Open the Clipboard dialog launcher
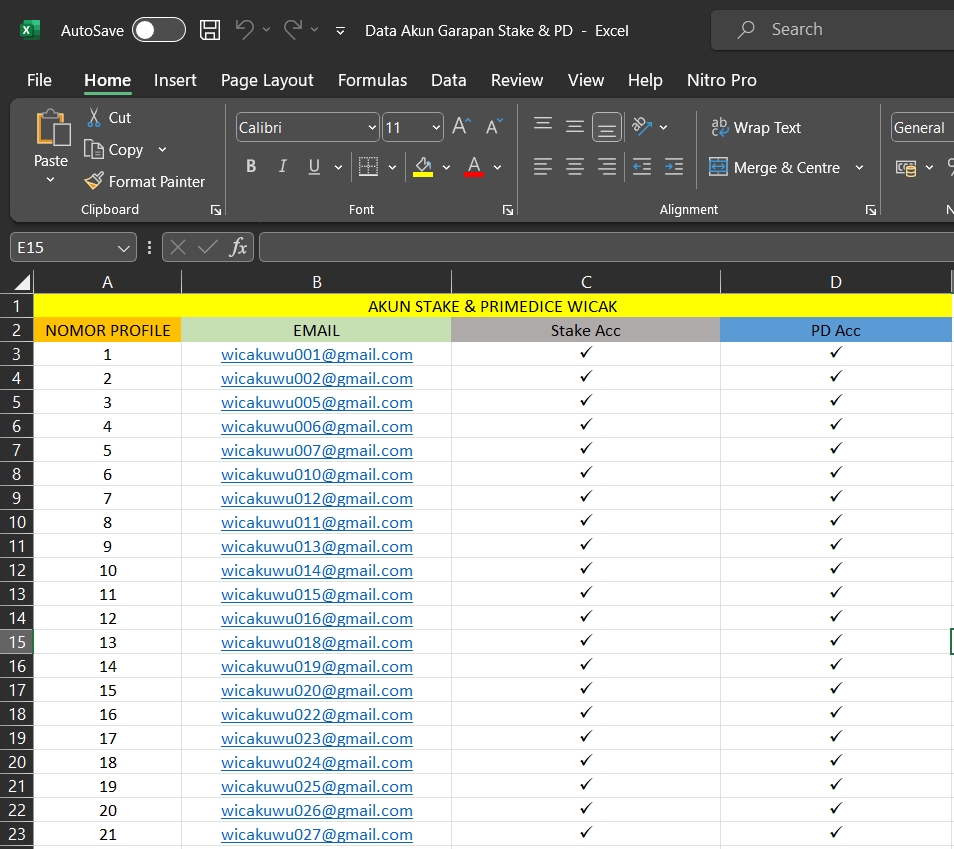 click(x=215, y=210)
